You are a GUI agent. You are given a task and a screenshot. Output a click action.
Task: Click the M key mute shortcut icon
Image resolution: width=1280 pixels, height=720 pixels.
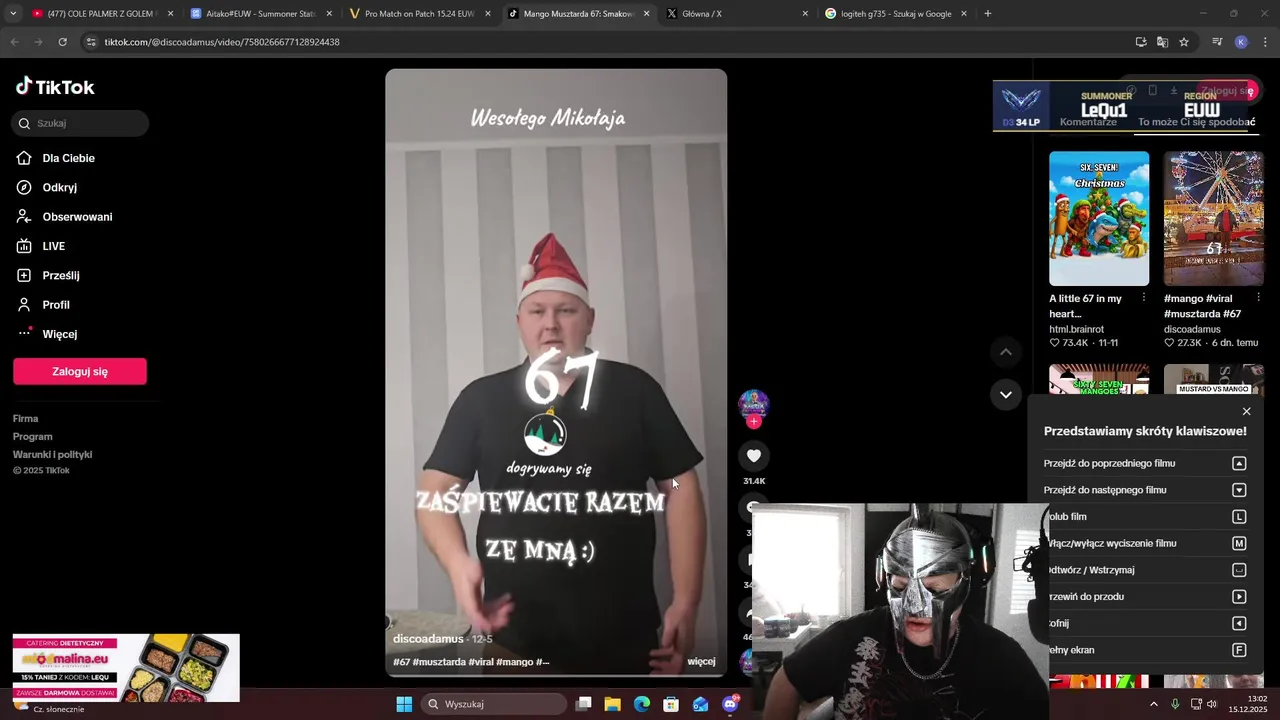pyautogui.click(x=1239, y=543)
